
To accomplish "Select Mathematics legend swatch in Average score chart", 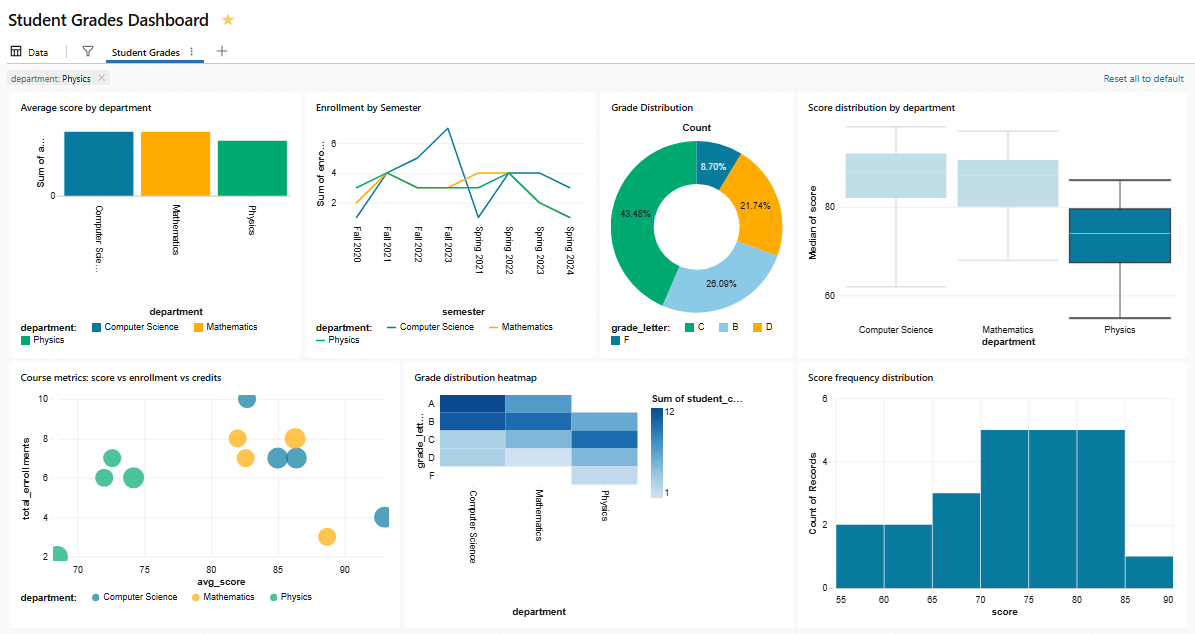I will 198,327.
